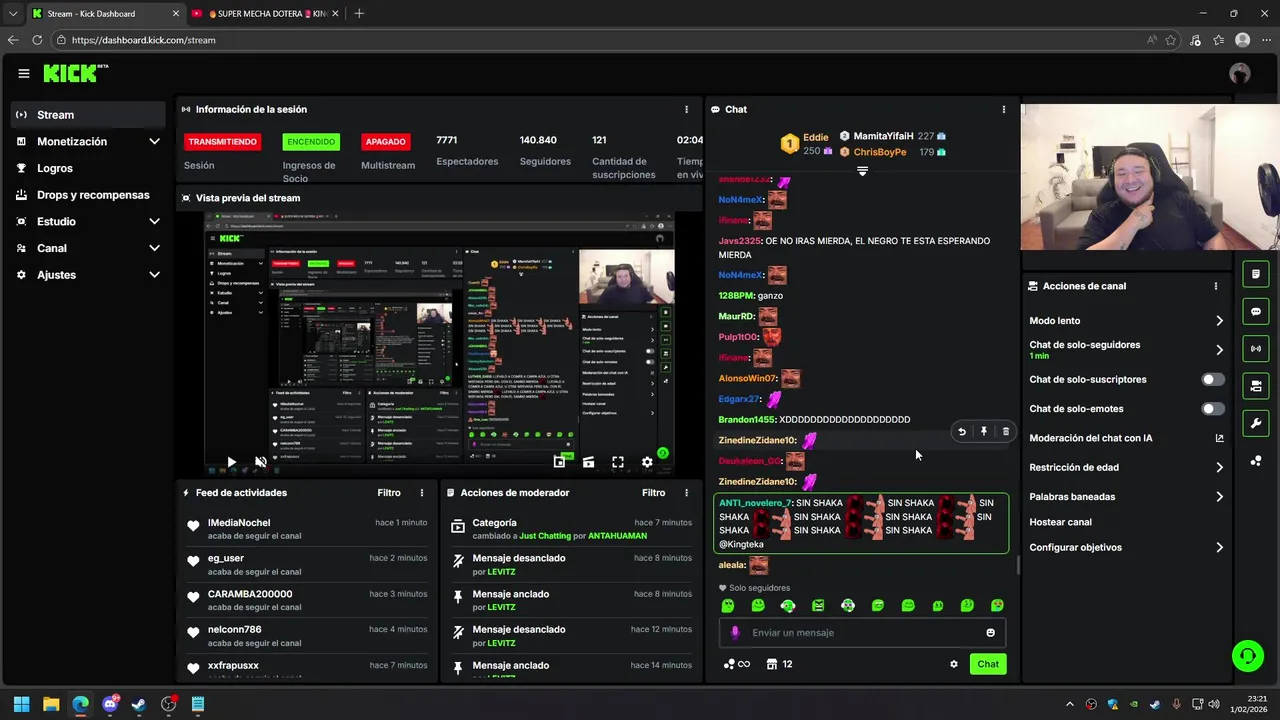Click the browser address bar

point(600,40)
